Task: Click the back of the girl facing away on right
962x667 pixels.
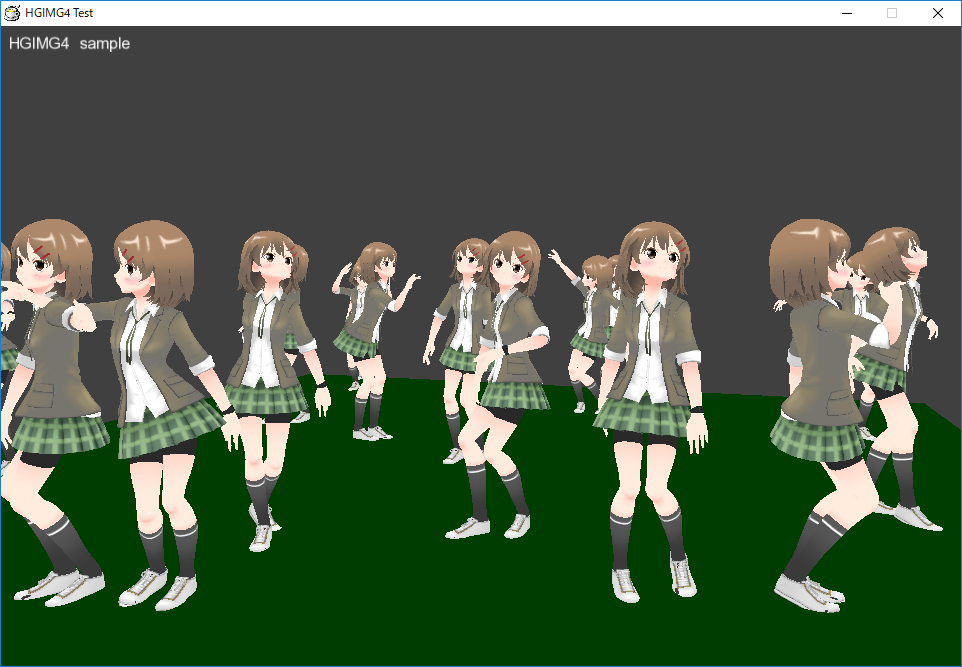Action: 815,370
